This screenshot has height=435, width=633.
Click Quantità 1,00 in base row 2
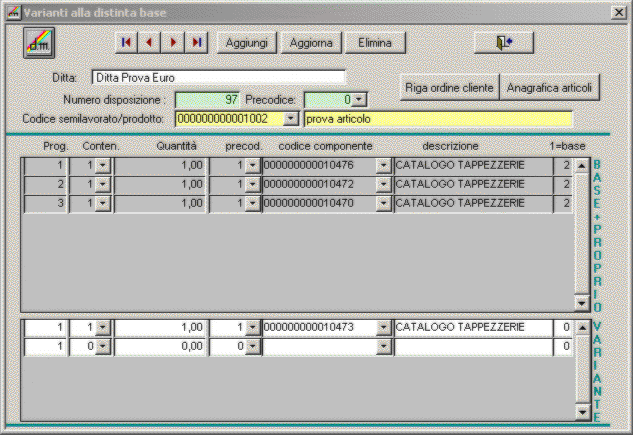point(160,184)
